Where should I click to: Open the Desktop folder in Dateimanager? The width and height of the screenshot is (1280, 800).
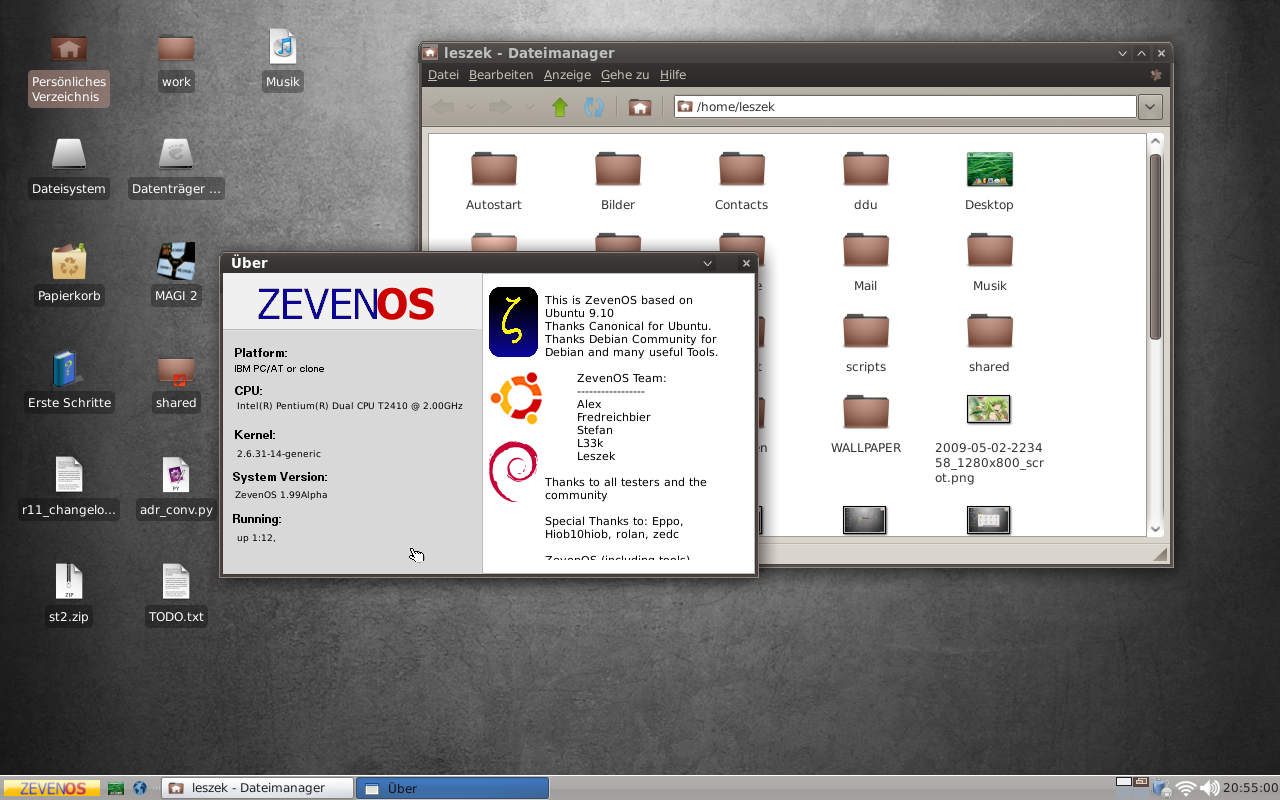point(989,181)
